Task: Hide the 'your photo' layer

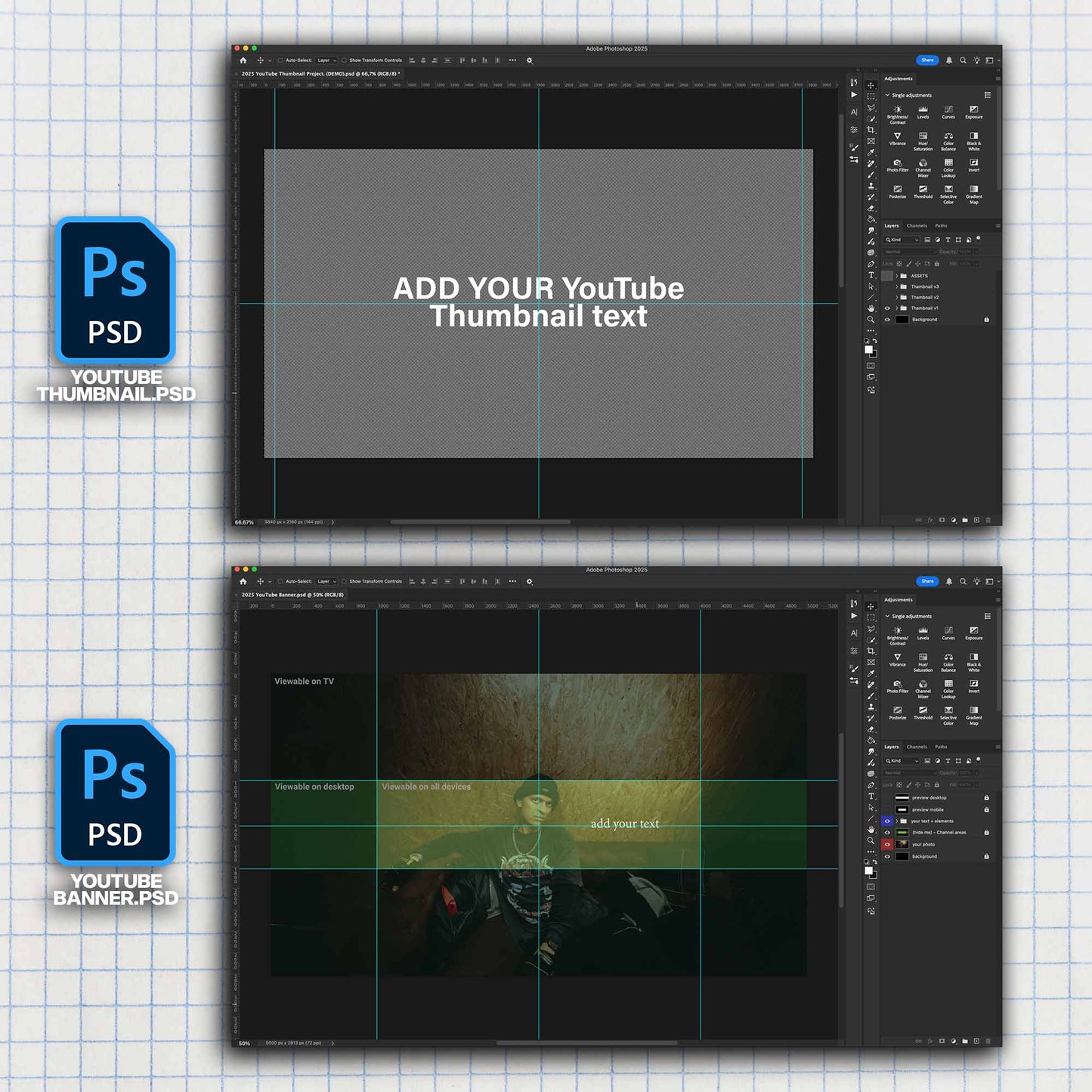Action: coord(888,844)
